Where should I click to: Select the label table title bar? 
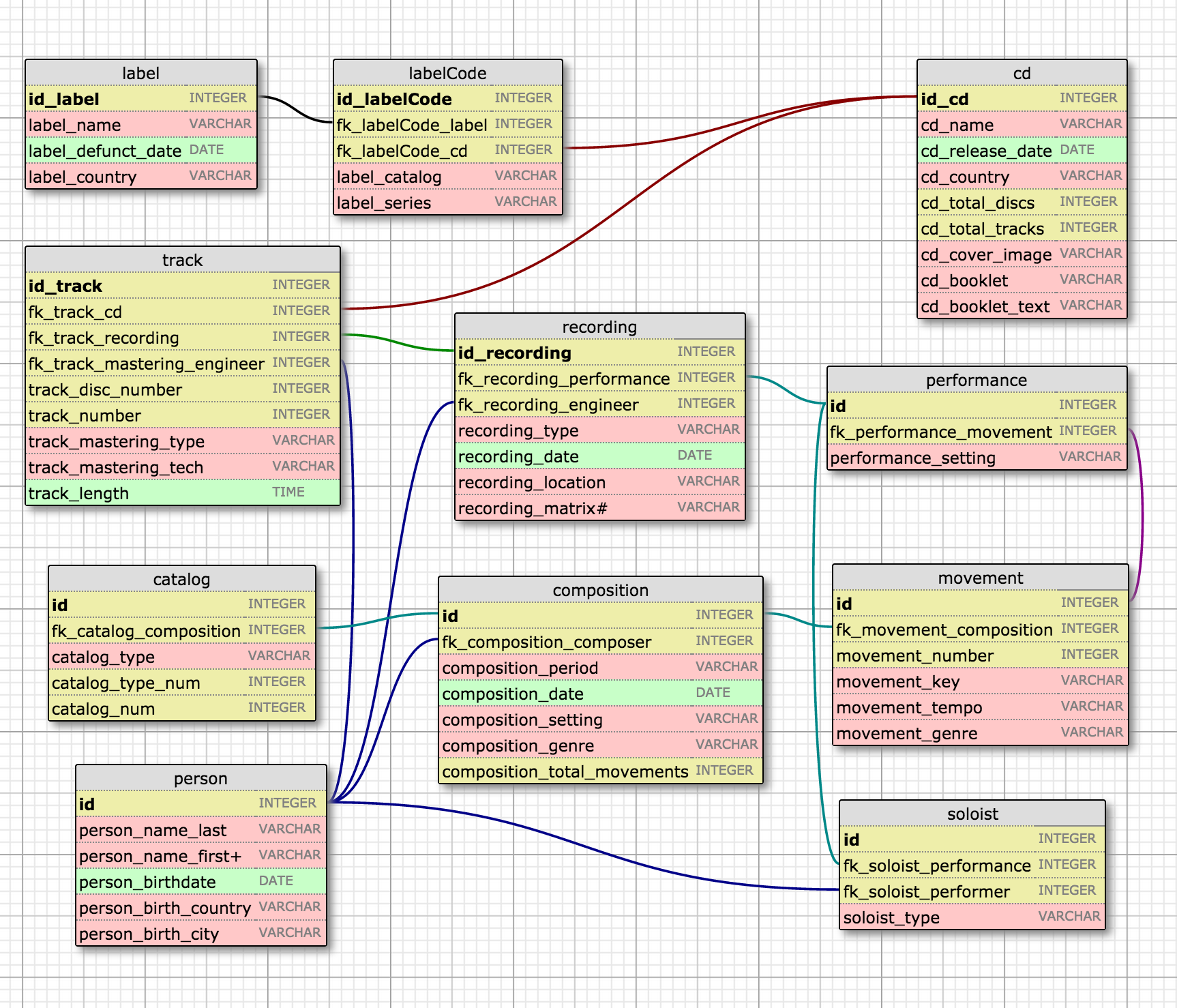point(140,73)
